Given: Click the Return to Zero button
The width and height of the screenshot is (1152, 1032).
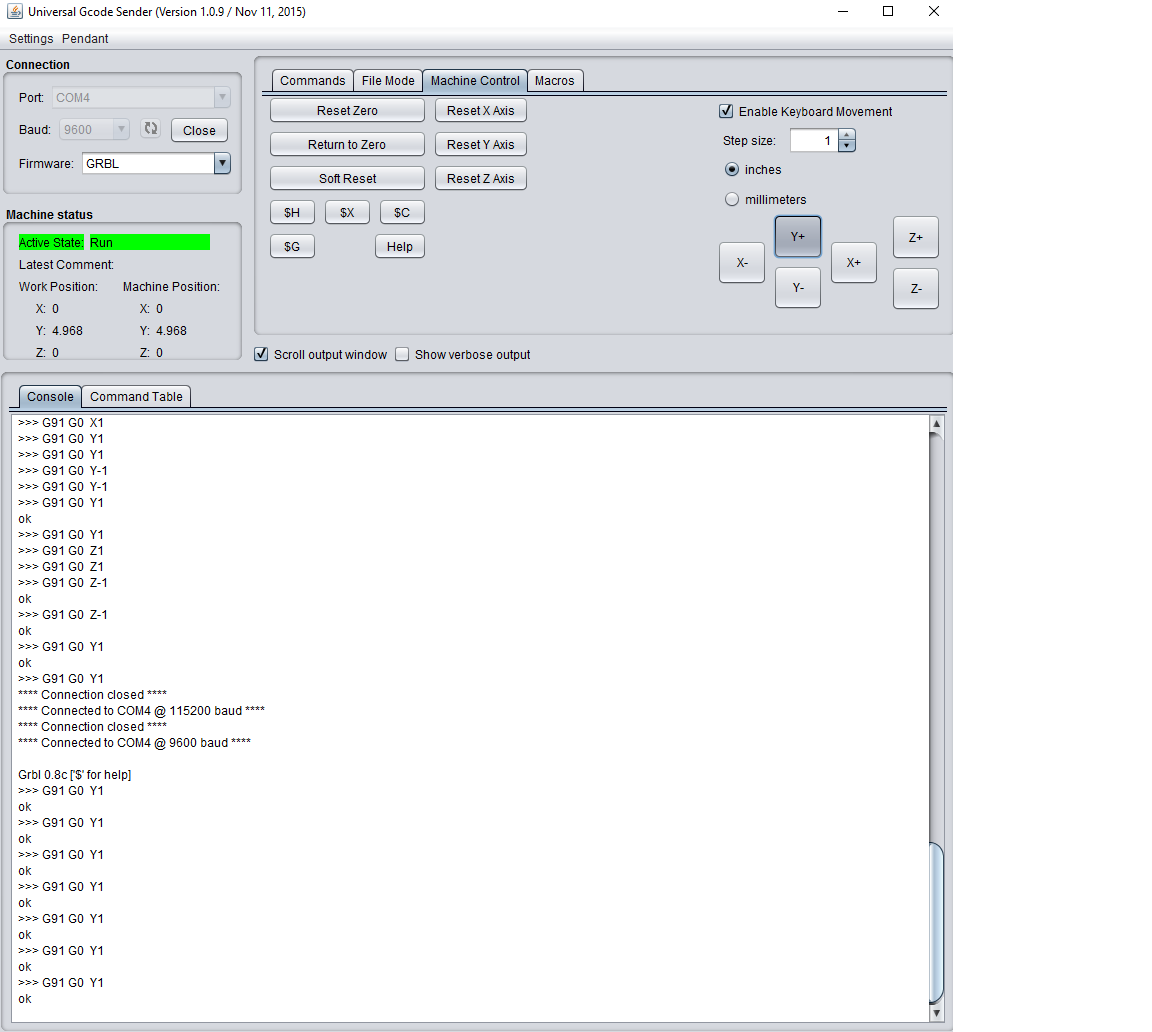Looking at the screenshot, I should [347, 145].
